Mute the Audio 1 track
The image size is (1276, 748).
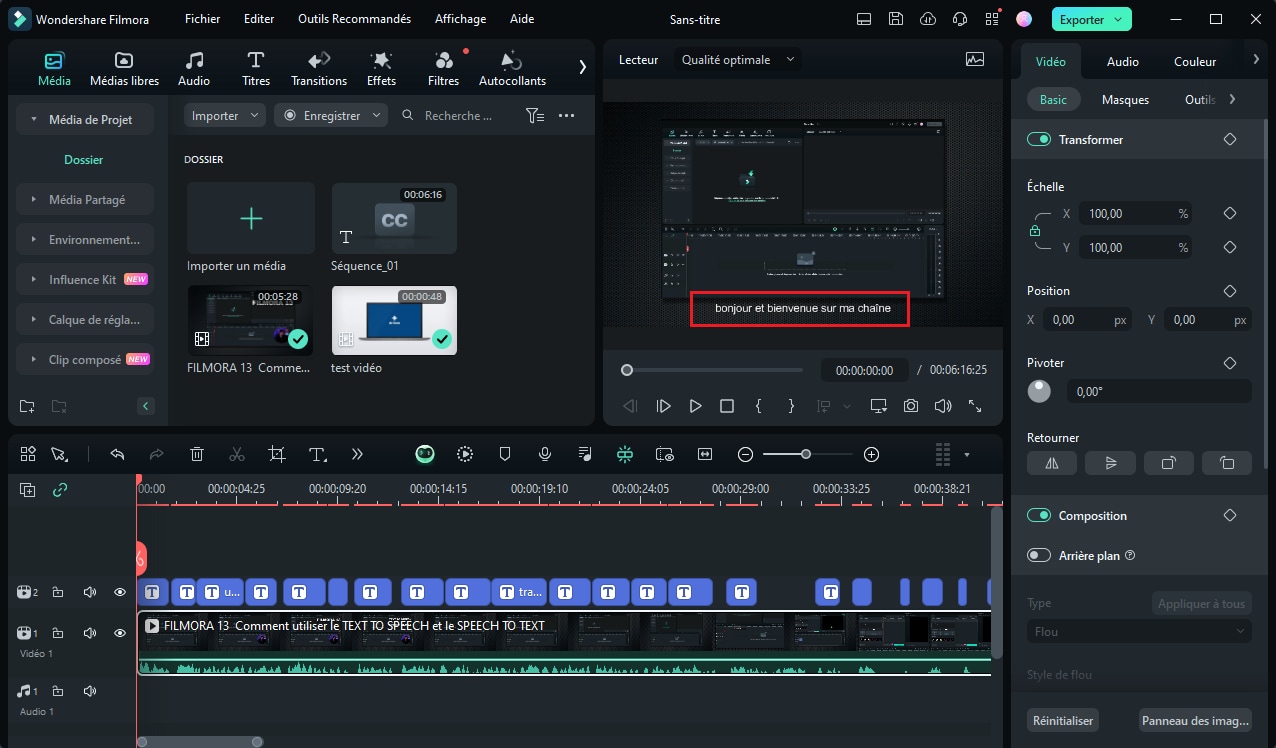[90, 691]
